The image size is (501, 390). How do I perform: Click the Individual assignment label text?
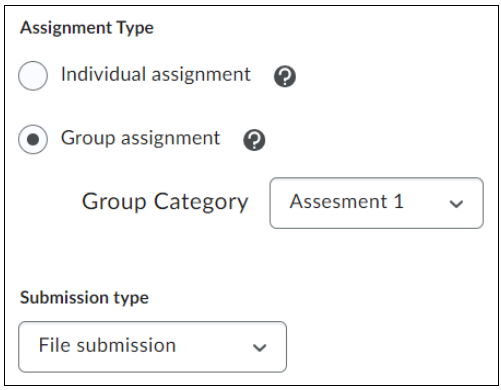[x=156, y=74]
